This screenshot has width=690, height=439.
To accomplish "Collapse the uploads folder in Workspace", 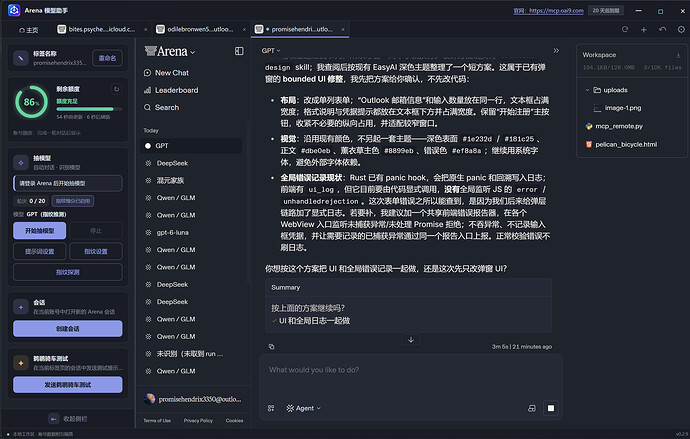I will coord(587,90).
